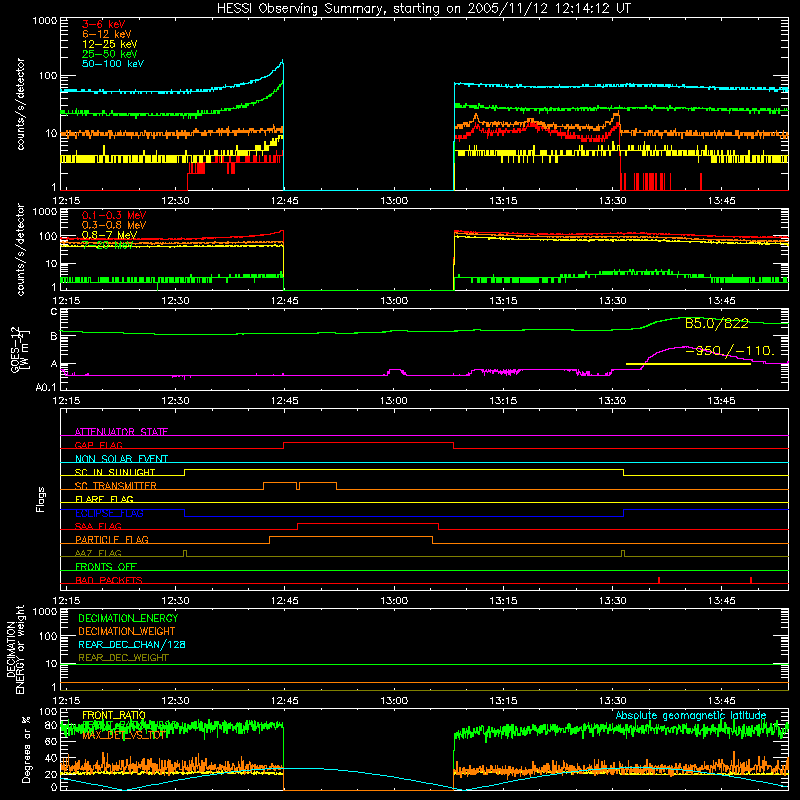800x800 pixels.
Task: Click the Degrees or % axis title
Action: (26, 749)
